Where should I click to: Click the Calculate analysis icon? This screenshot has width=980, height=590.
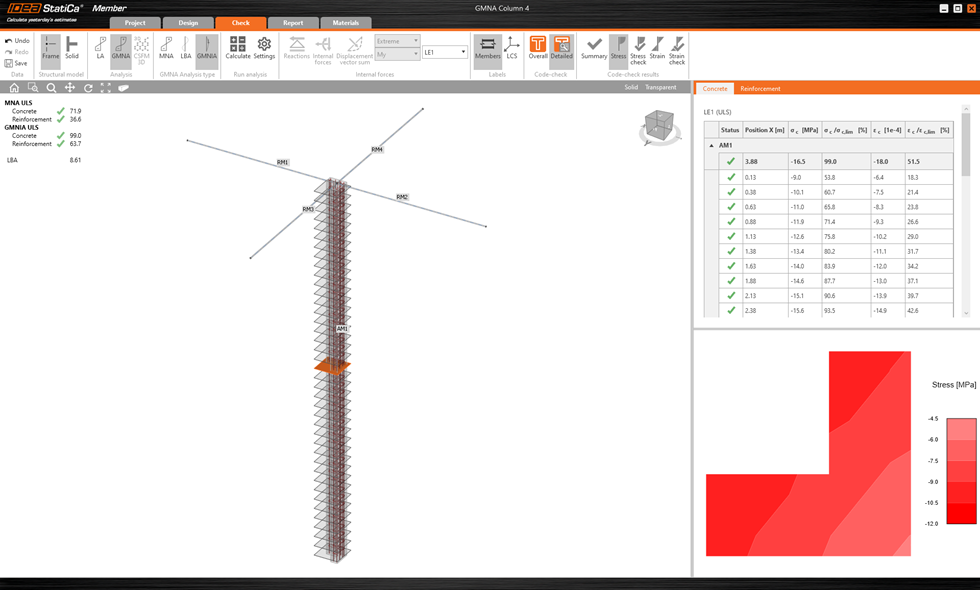point(238,48)
